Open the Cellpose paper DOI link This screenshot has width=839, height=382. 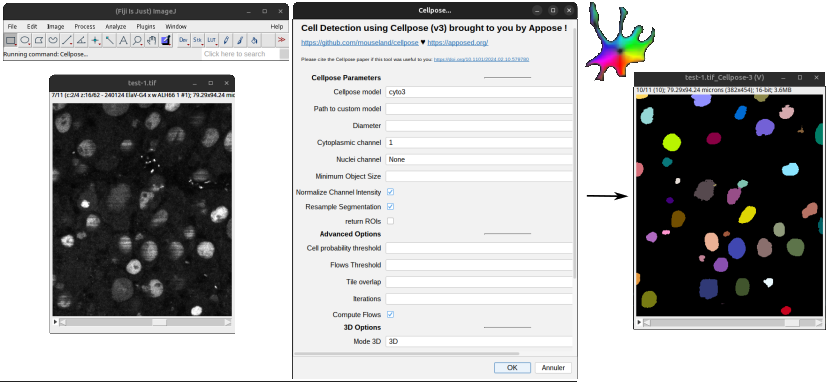pos(481,59)
